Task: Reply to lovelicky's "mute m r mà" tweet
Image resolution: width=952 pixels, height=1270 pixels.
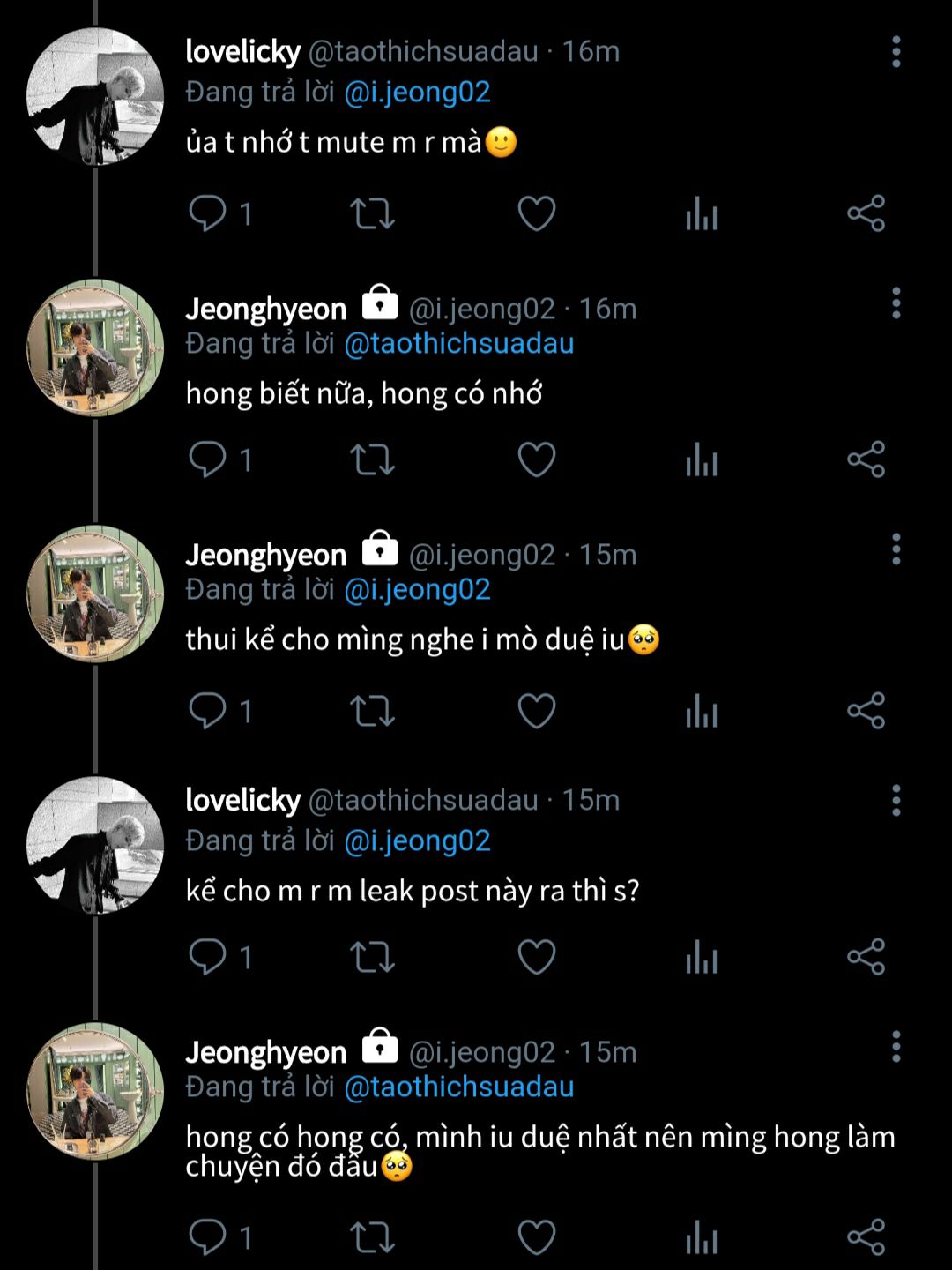Action: tap(208, 213)
